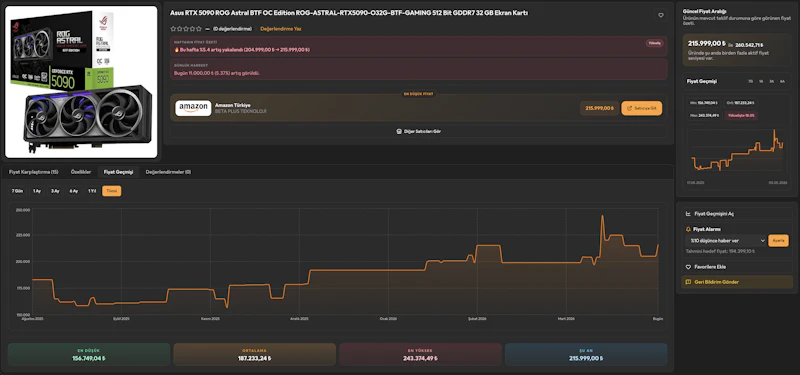Screen dimensions: 800x375
Task: Select the 7 Gün range filter
Action: tap(17, 191)
